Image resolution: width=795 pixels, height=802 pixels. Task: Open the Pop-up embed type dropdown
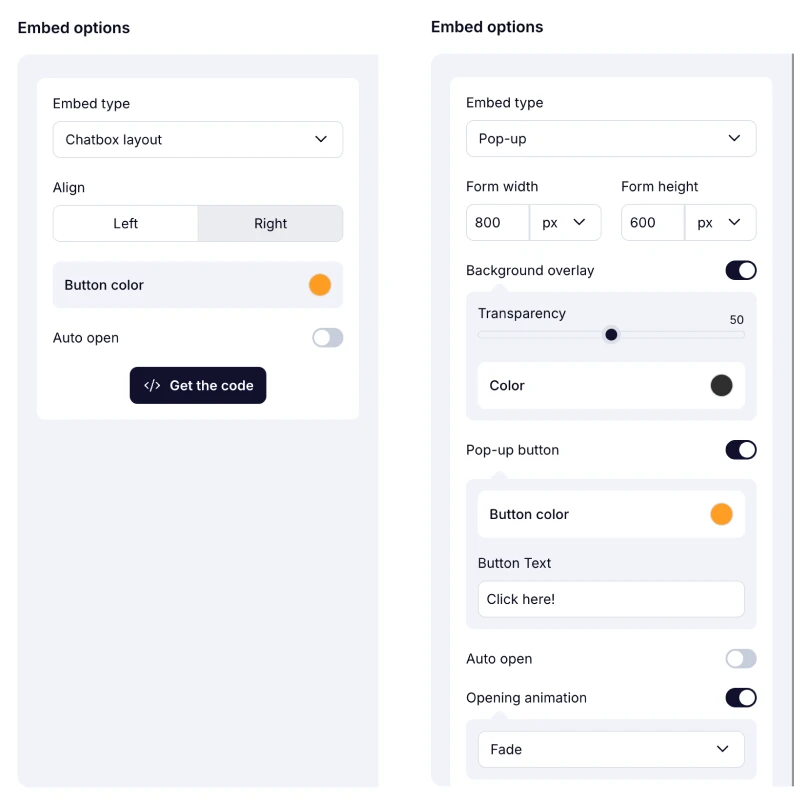611,139
